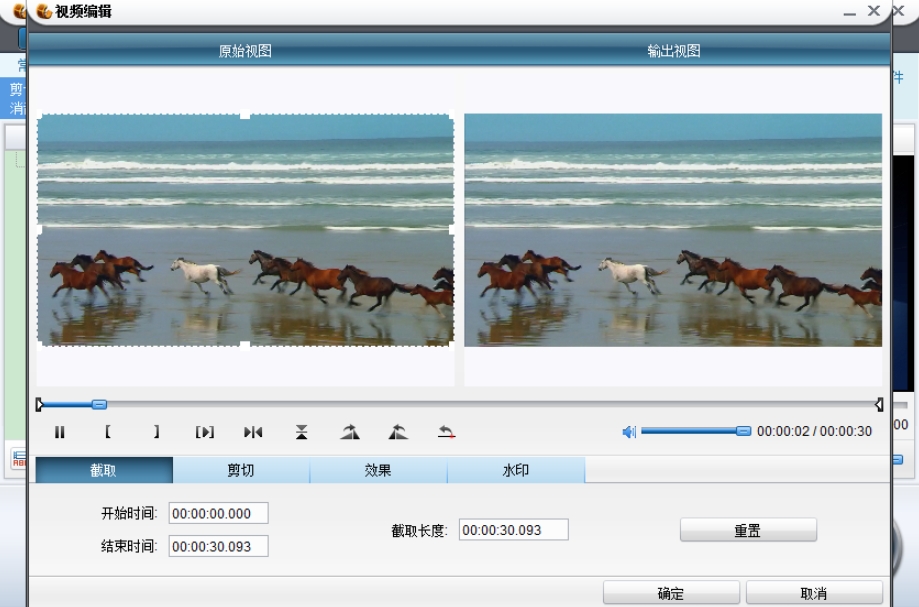The height and width of the screenshot is (607, 919).
Task: Click the 截取长度 input field
Action: pyautogui.click(x=513, y=530)
